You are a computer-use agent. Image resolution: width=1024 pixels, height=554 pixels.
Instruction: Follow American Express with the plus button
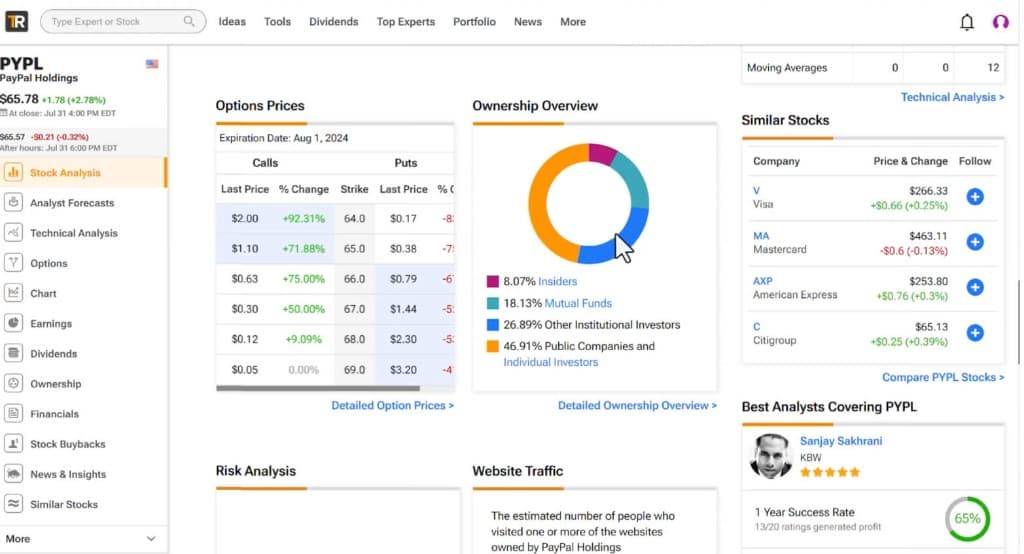click(975, 287)
